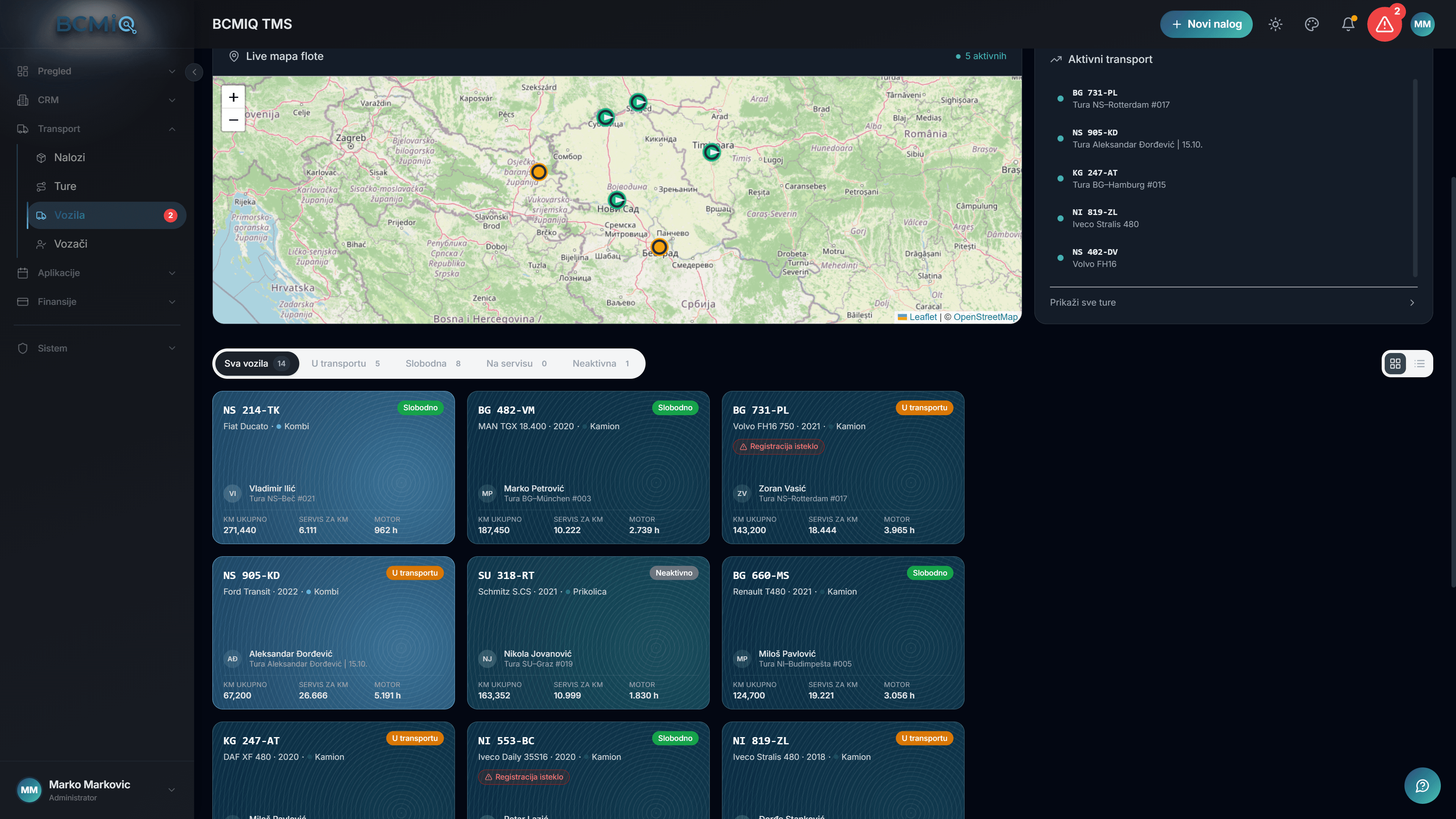
Task: Open red alert warning icon
Action: [1384, 24]
